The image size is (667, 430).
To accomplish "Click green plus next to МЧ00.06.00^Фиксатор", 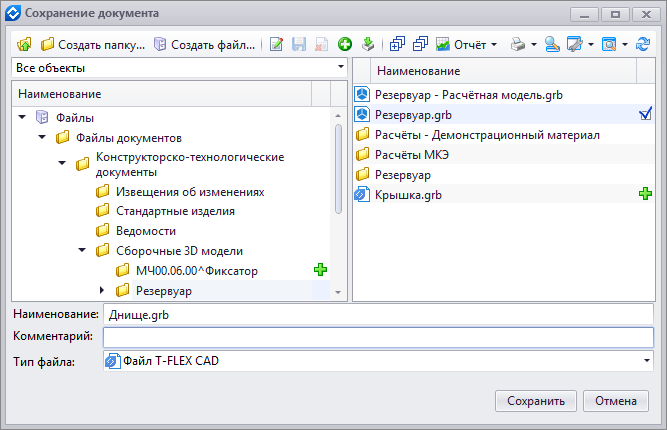I will 320,270.
